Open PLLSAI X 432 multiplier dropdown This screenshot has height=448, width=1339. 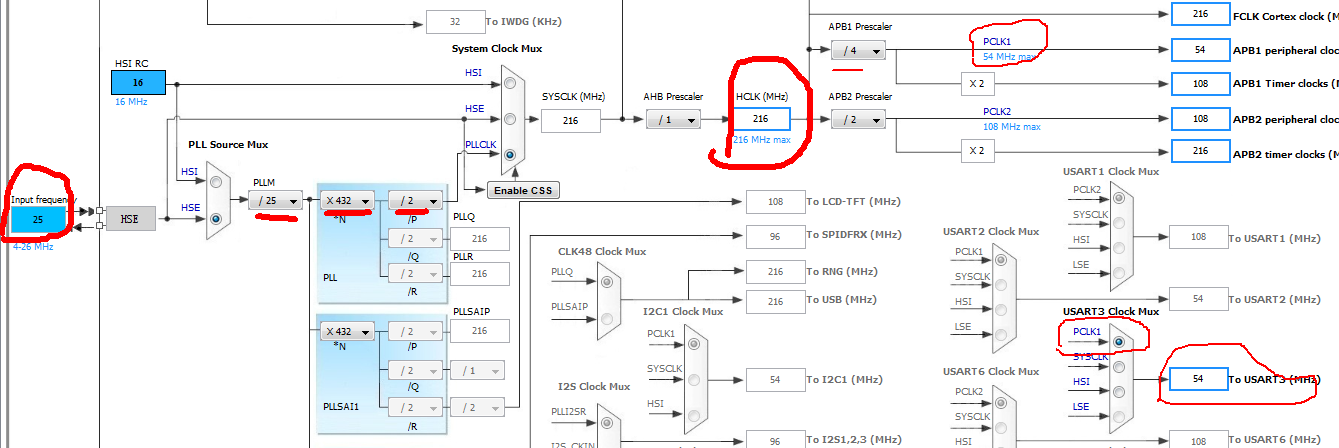pyautogui.click(x=348, y=331)
